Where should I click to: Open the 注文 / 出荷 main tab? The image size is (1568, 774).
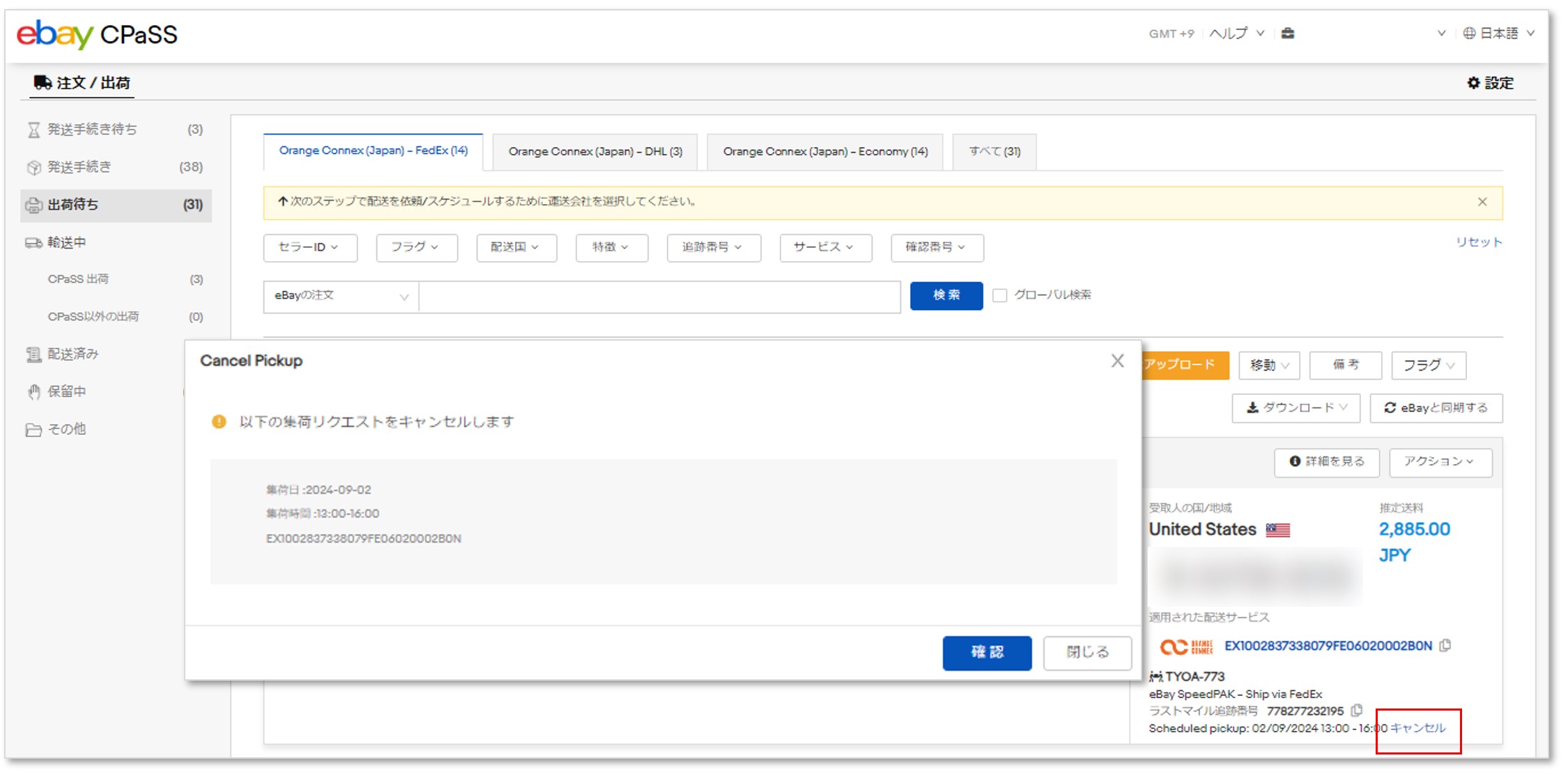(x=82, y=83)
